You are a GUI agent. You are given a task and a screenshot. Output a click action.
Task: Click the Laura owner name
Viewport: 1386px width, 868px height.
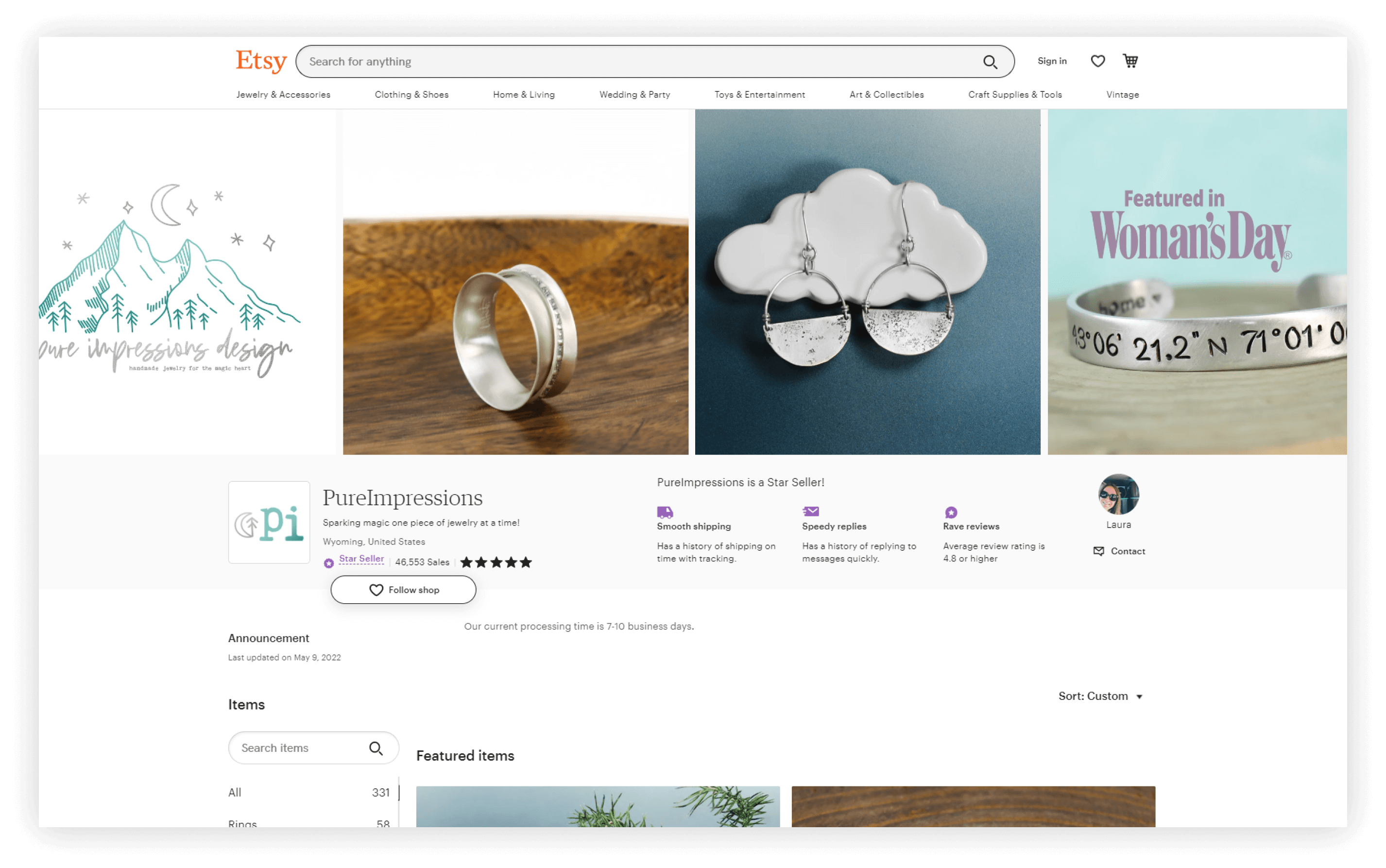[1118, 524]
